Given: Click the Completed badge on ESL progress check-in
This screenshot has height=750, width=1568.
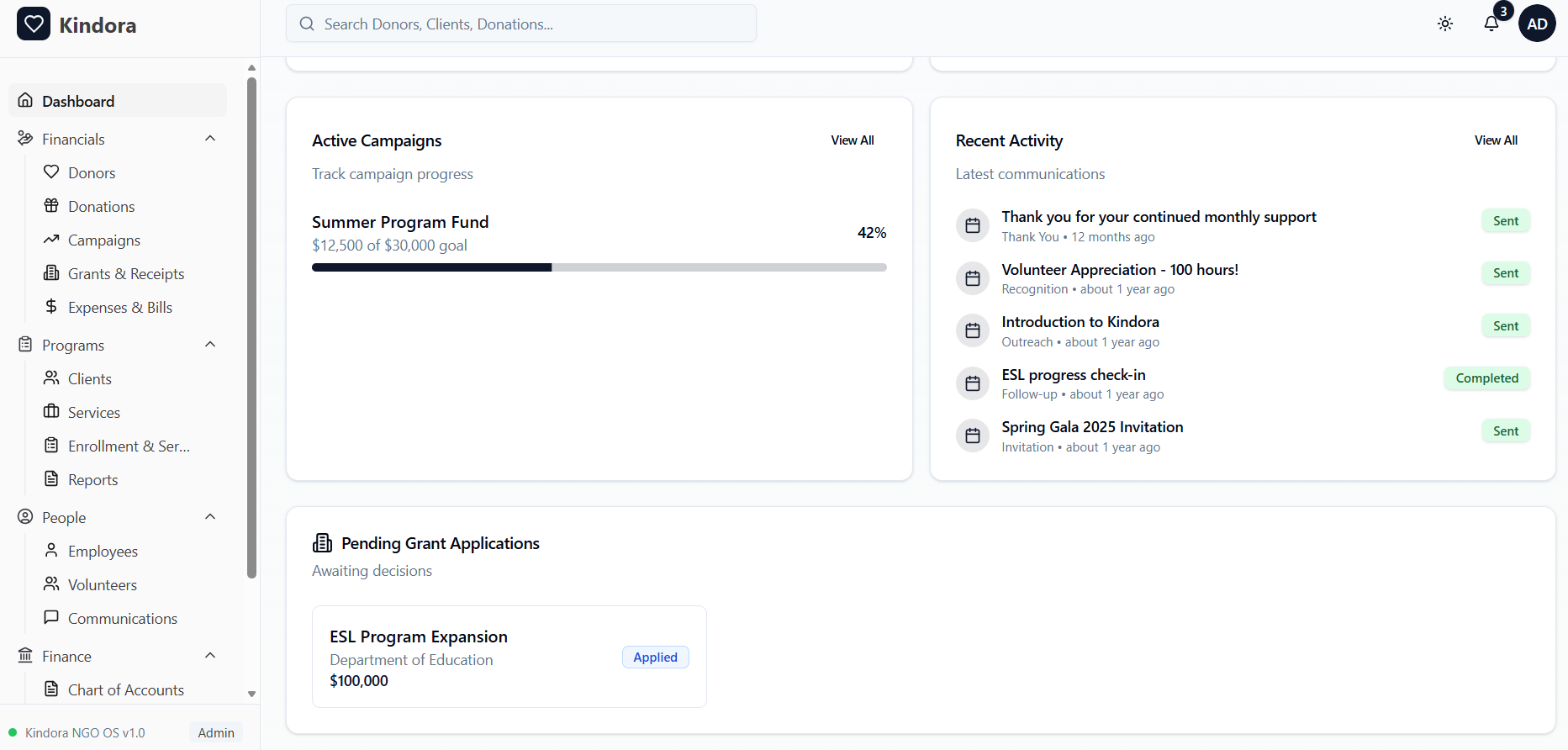Looking at the screenshot, I should click(1487, 378).
